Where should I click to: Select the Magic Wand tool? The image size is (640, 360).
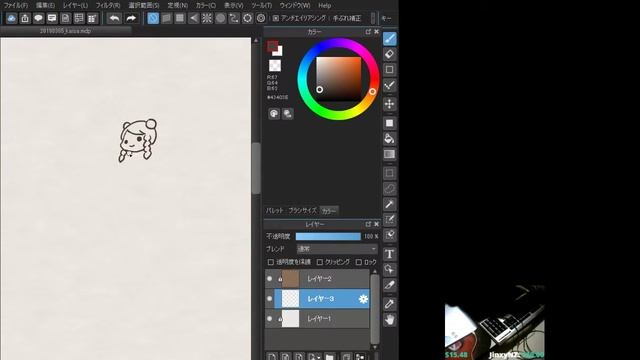(390, 204)
